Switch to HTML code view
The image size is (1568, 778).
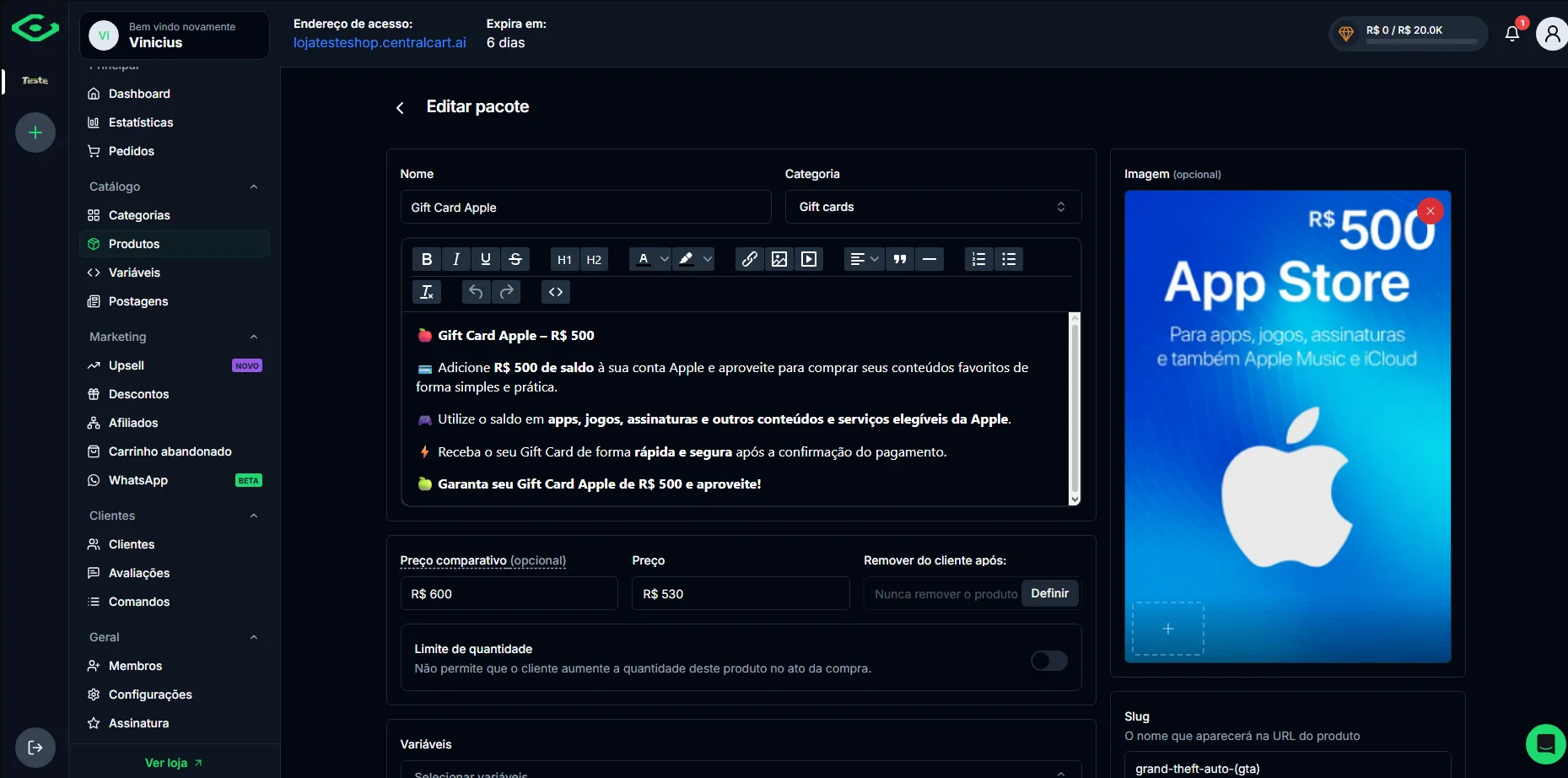tap(555, 292)
